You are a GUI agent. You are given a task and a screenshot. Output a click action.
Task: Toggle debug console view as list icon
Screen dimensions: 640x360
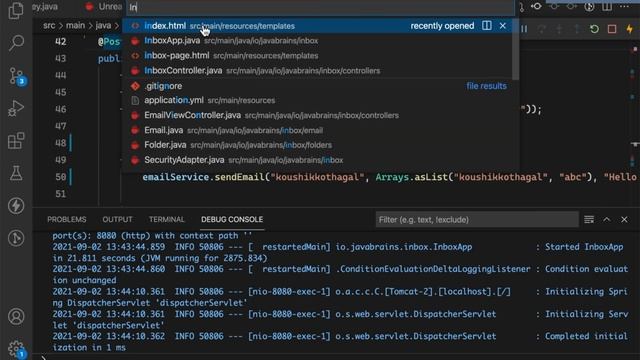(589, 220)
